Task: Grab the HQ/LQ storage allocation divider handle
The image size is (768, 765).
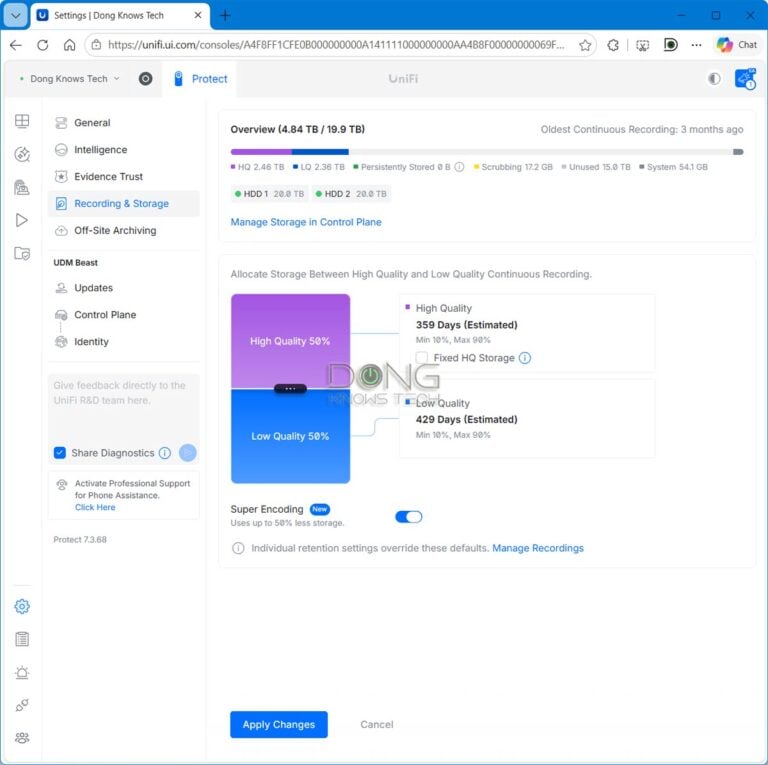Action: (x=290, y=389)
